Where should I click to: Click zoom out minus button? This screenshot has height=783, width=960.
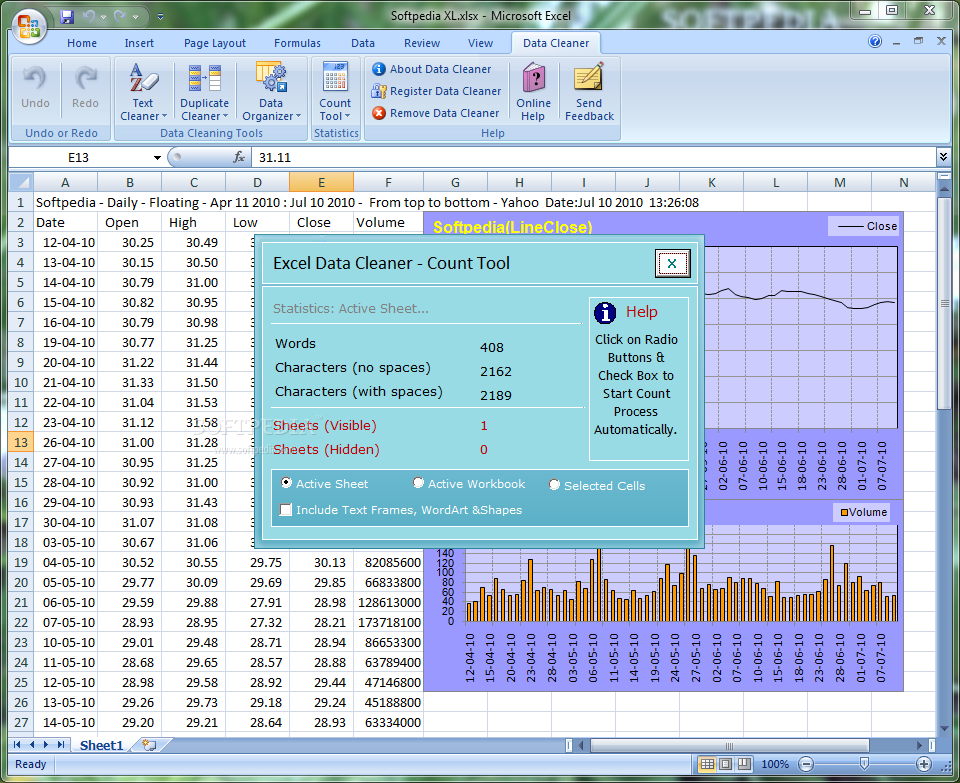[806, 764]
